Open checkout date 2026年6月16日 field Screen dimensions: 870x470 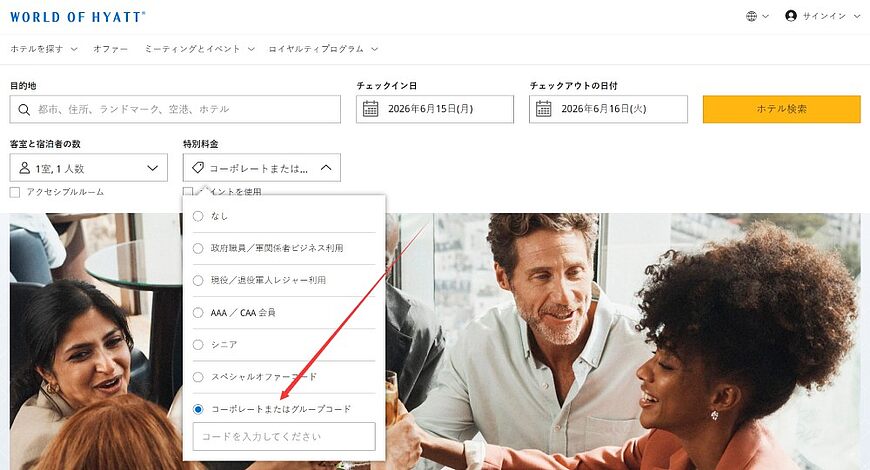608,109
